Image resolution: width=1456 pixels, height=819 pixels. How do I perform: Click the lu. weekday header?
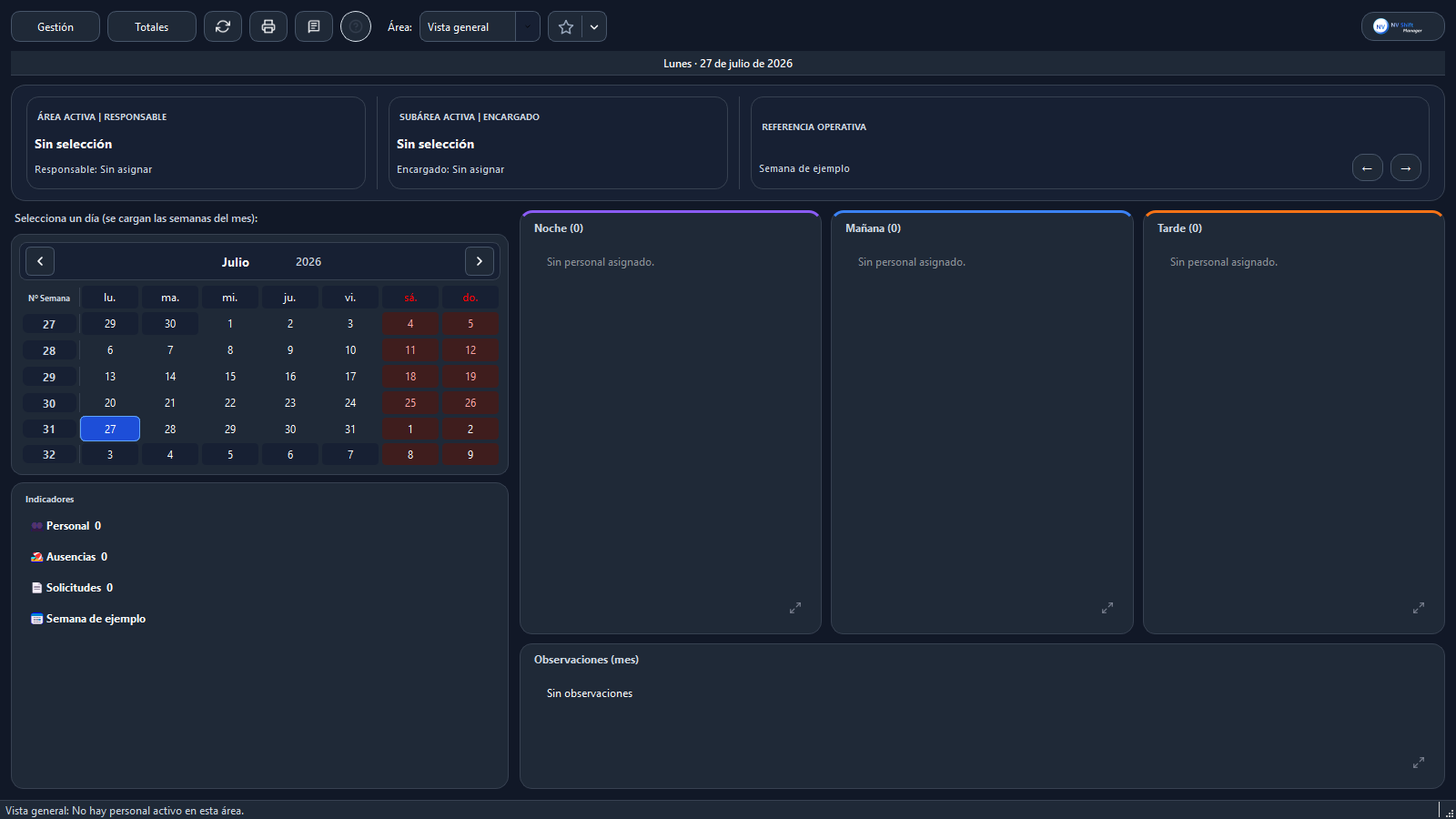coord(110,298)
